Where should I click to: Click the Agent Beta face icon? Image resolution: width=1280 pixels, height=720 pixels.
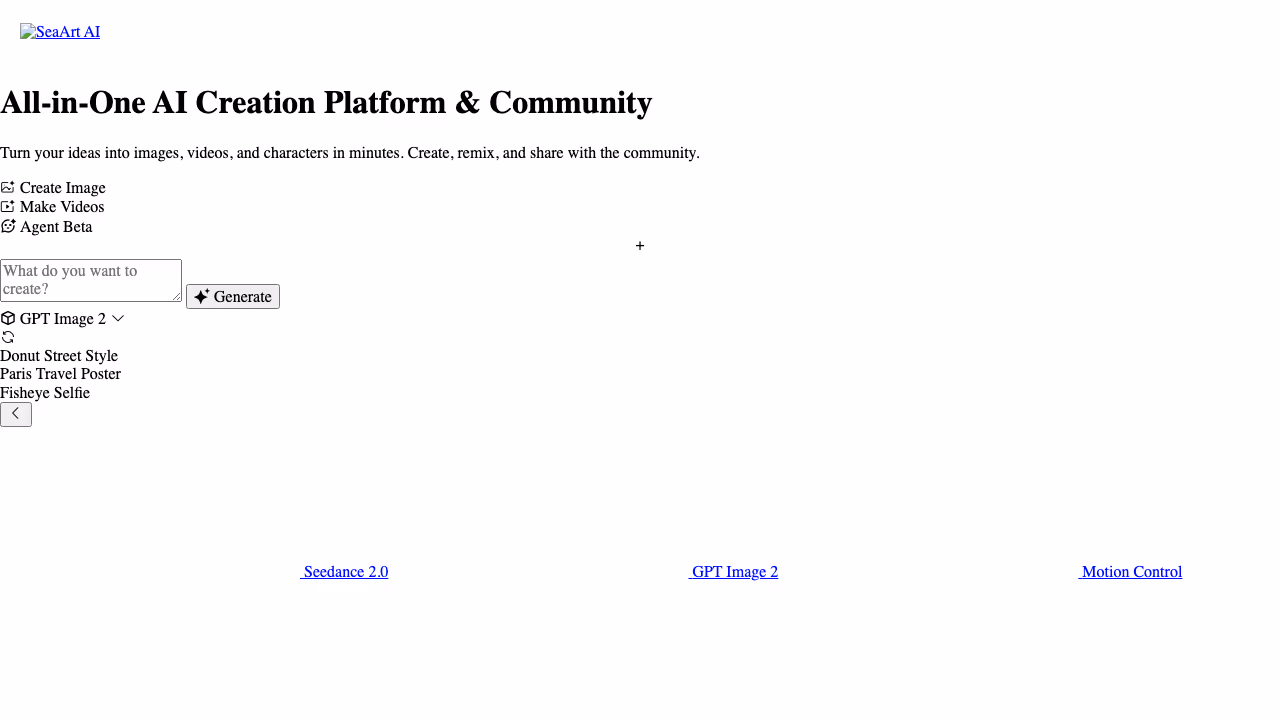[8, 226]
